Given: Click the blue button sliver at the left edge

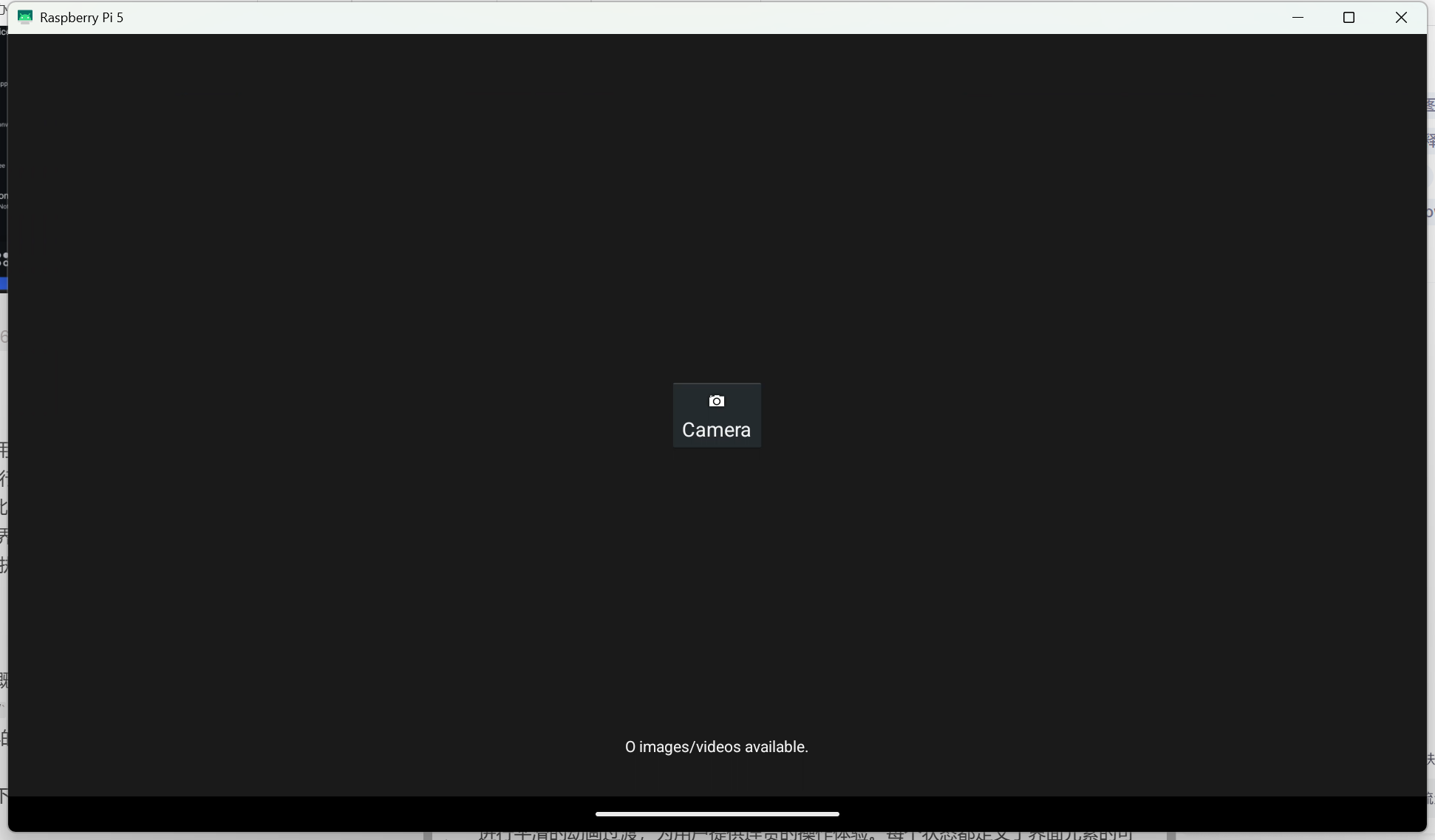Looking at the screenshot, I should pyautogui.click(x=3, y=284).
